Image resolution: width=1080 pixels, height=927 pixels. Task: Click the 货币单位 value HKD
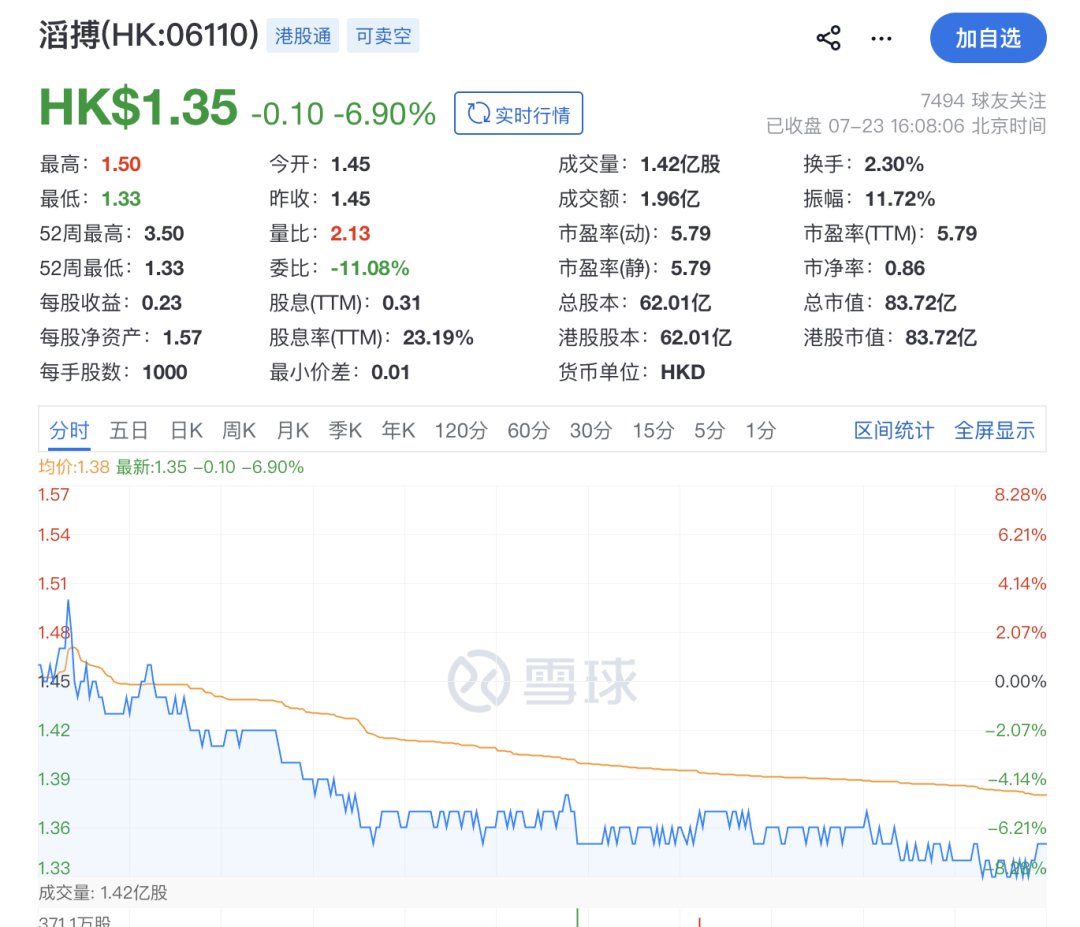tap(683, 372)
